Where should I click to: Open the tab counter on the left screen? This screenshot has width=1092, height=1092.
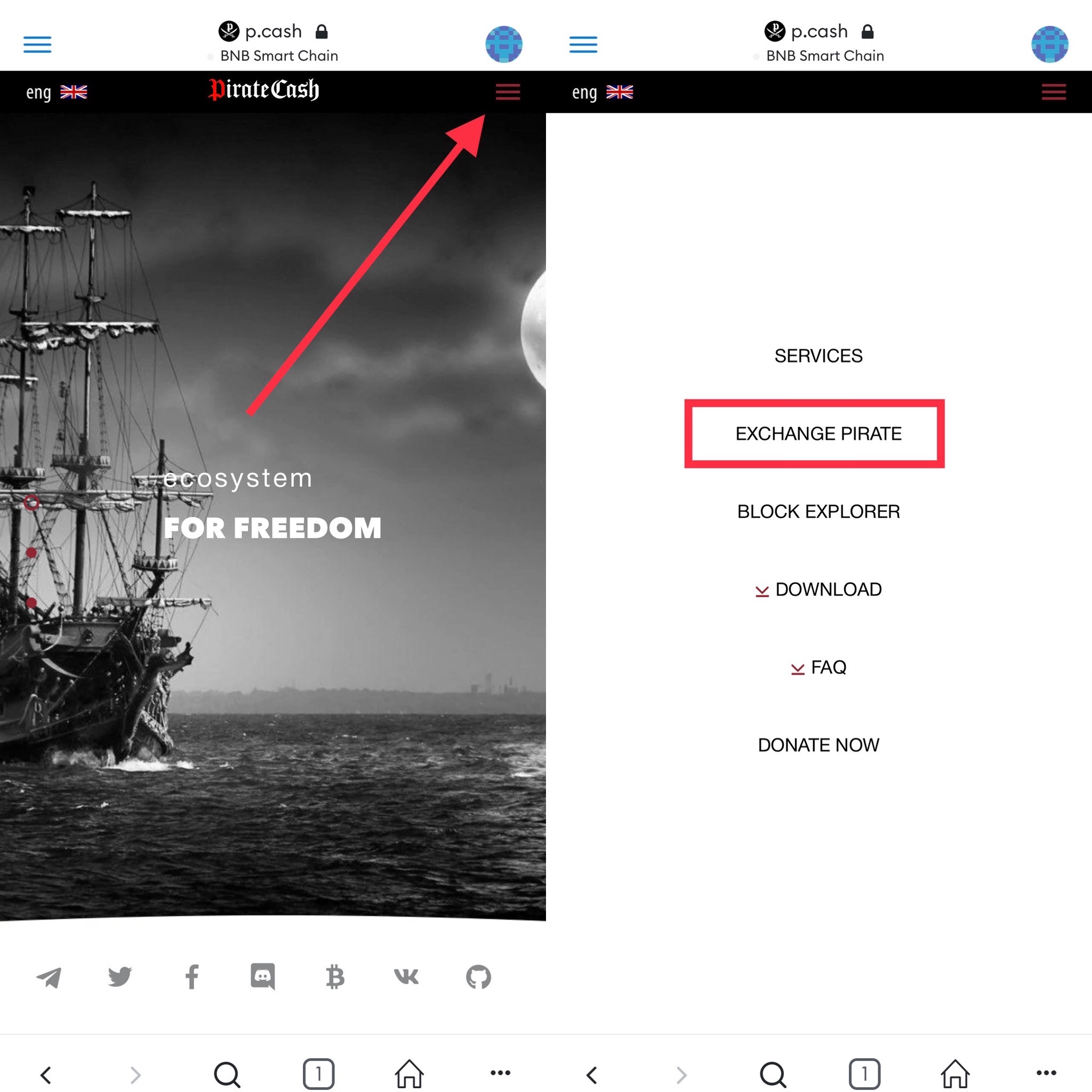point(319,1074)
